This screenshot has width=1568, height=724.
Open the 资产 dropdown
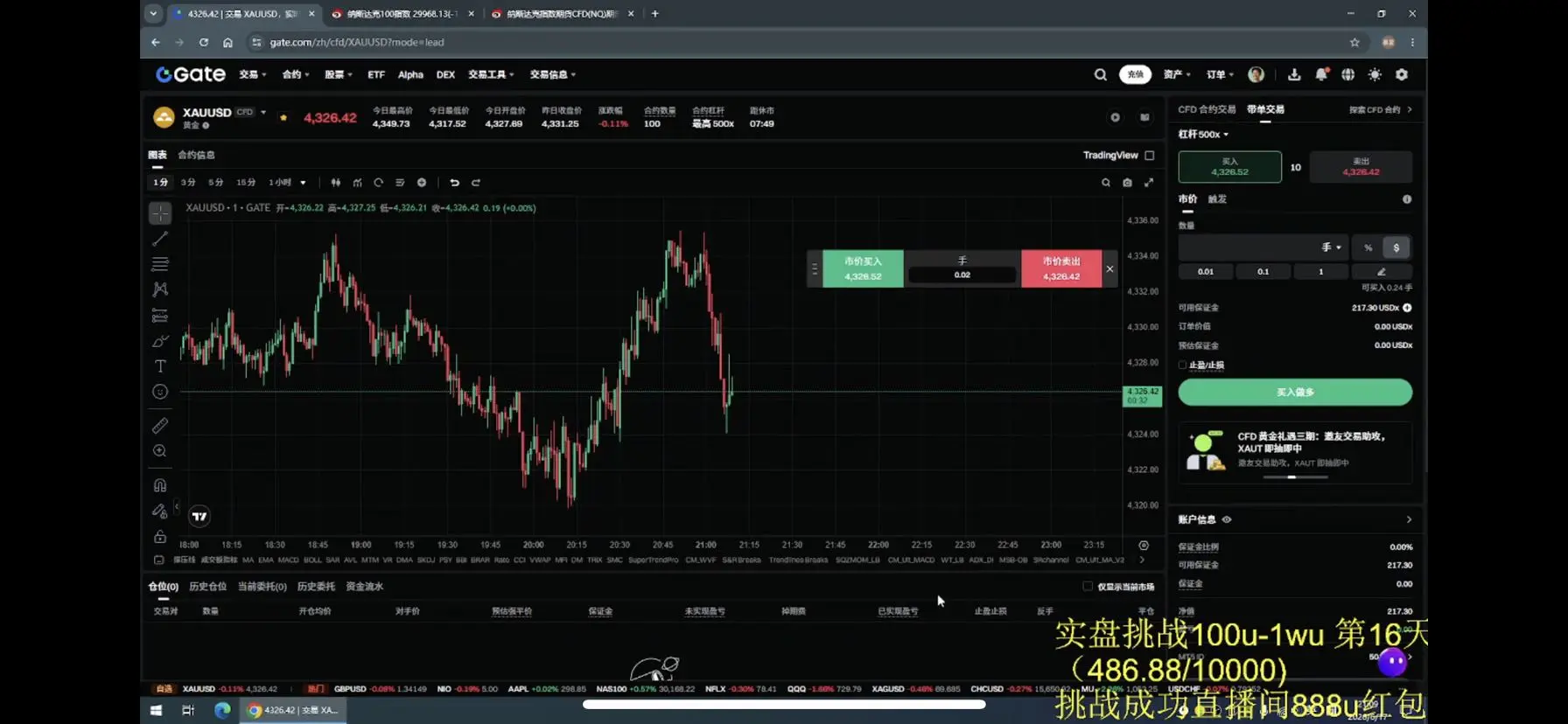(1177, 75)
